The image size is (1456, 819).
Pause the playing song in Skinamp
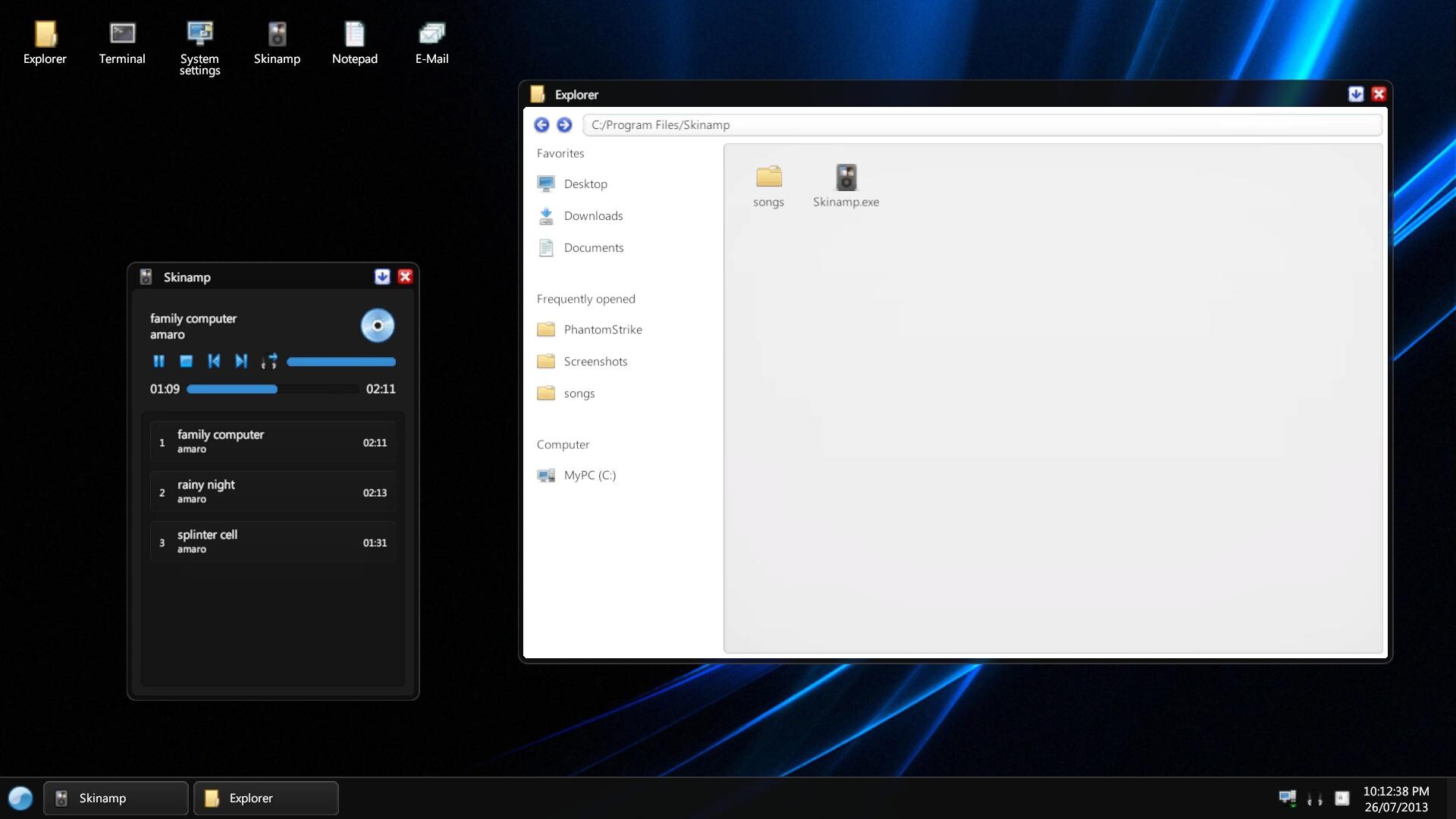[158, 361]
